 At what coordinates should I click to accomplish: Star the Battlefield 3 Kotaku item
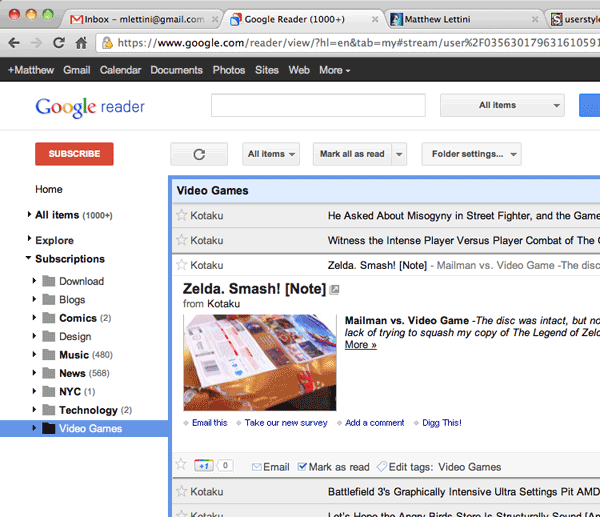(181, 491)
